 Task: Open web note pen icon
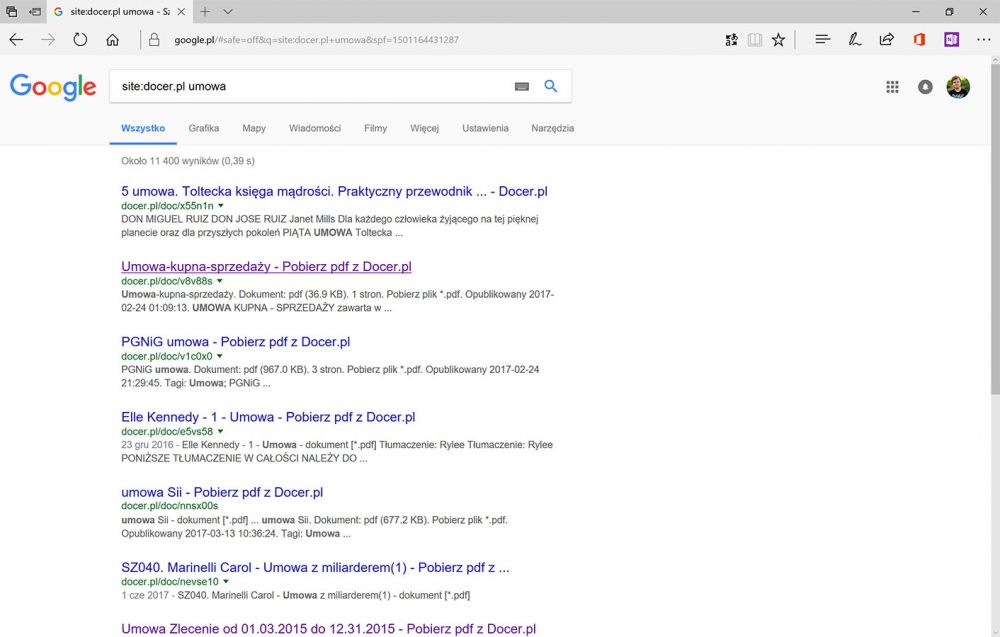pos(855,40)
